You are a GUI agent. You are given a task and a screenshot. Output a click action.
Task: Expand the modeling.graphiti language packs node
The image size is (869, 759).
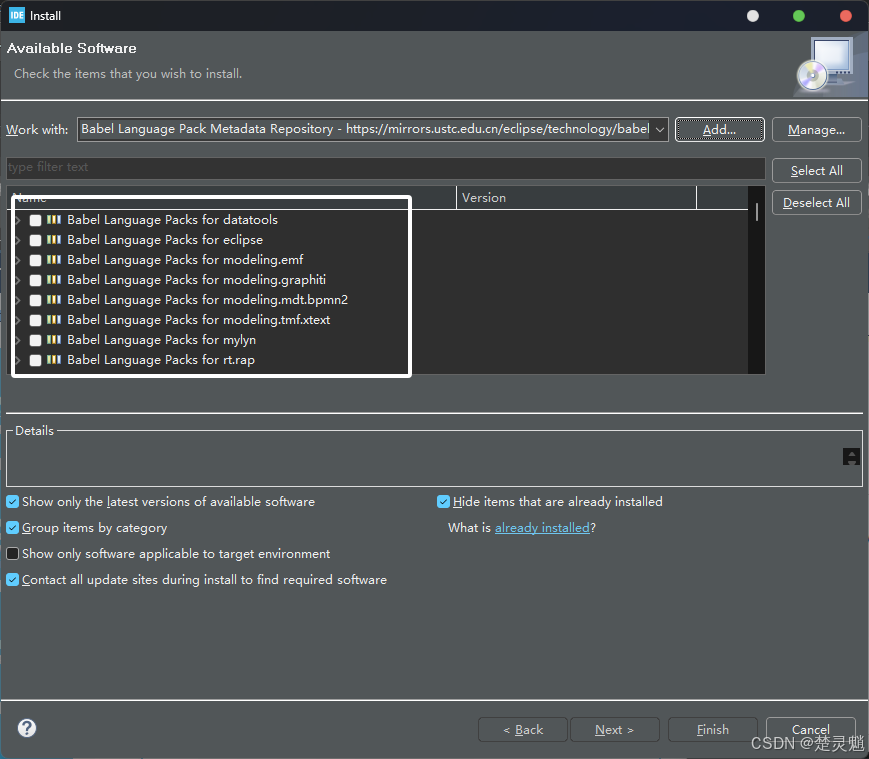(x=18, y=280)
